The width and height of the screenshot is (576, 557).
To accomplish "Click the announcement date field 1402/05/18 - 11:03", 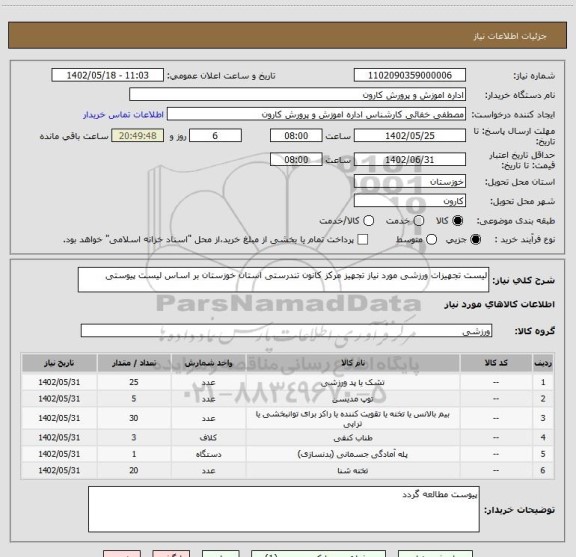I will pyautogui.click(x=108, y=75).
